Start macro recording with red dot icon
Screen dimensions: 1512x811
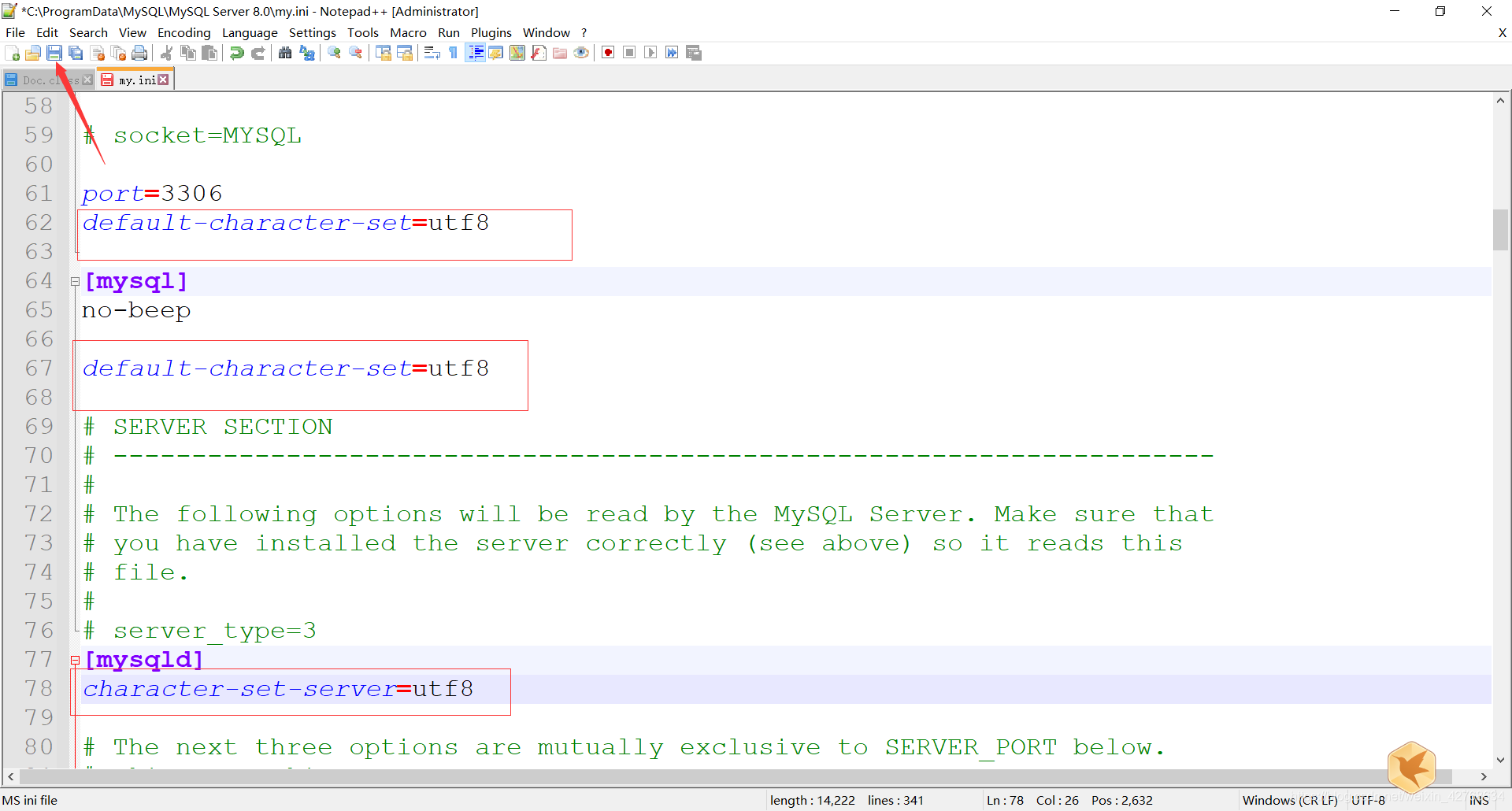[608, 53]
